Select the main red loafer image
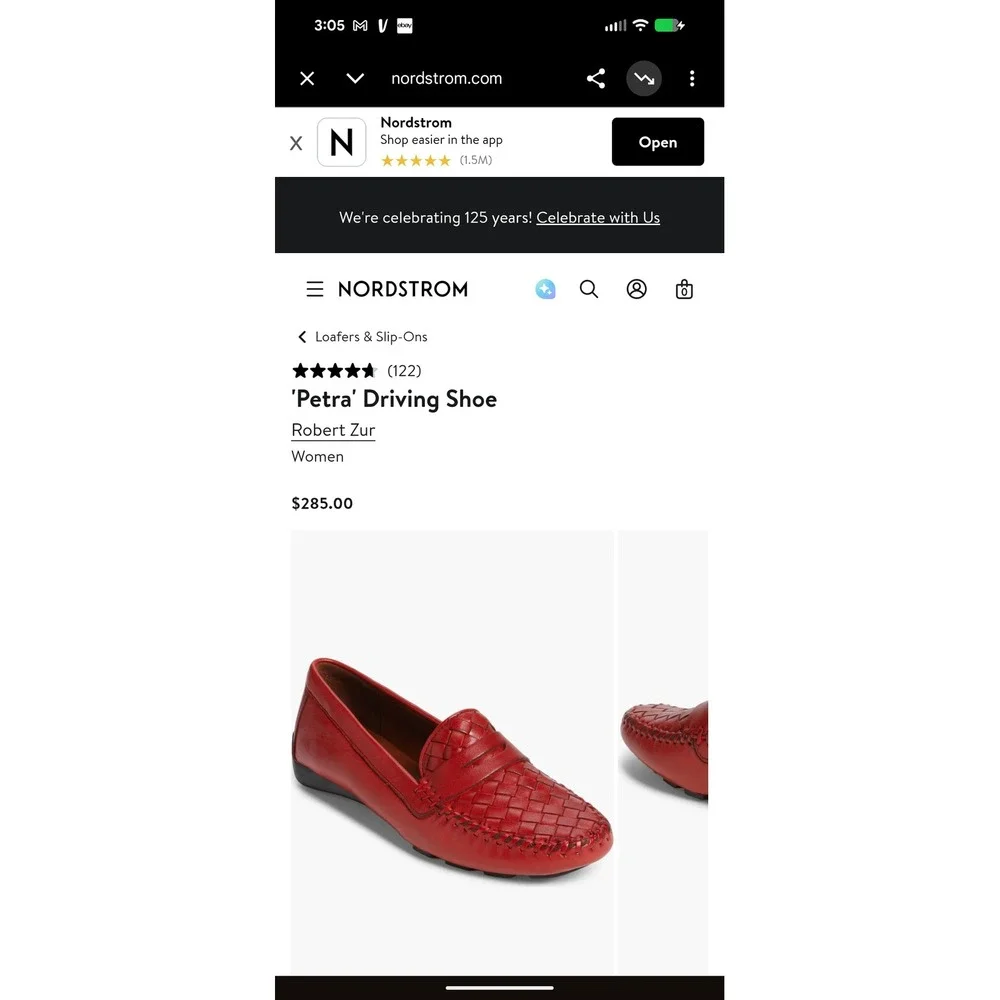Viewport: 1000px width, 1000px height. click(x=452, y=752)
